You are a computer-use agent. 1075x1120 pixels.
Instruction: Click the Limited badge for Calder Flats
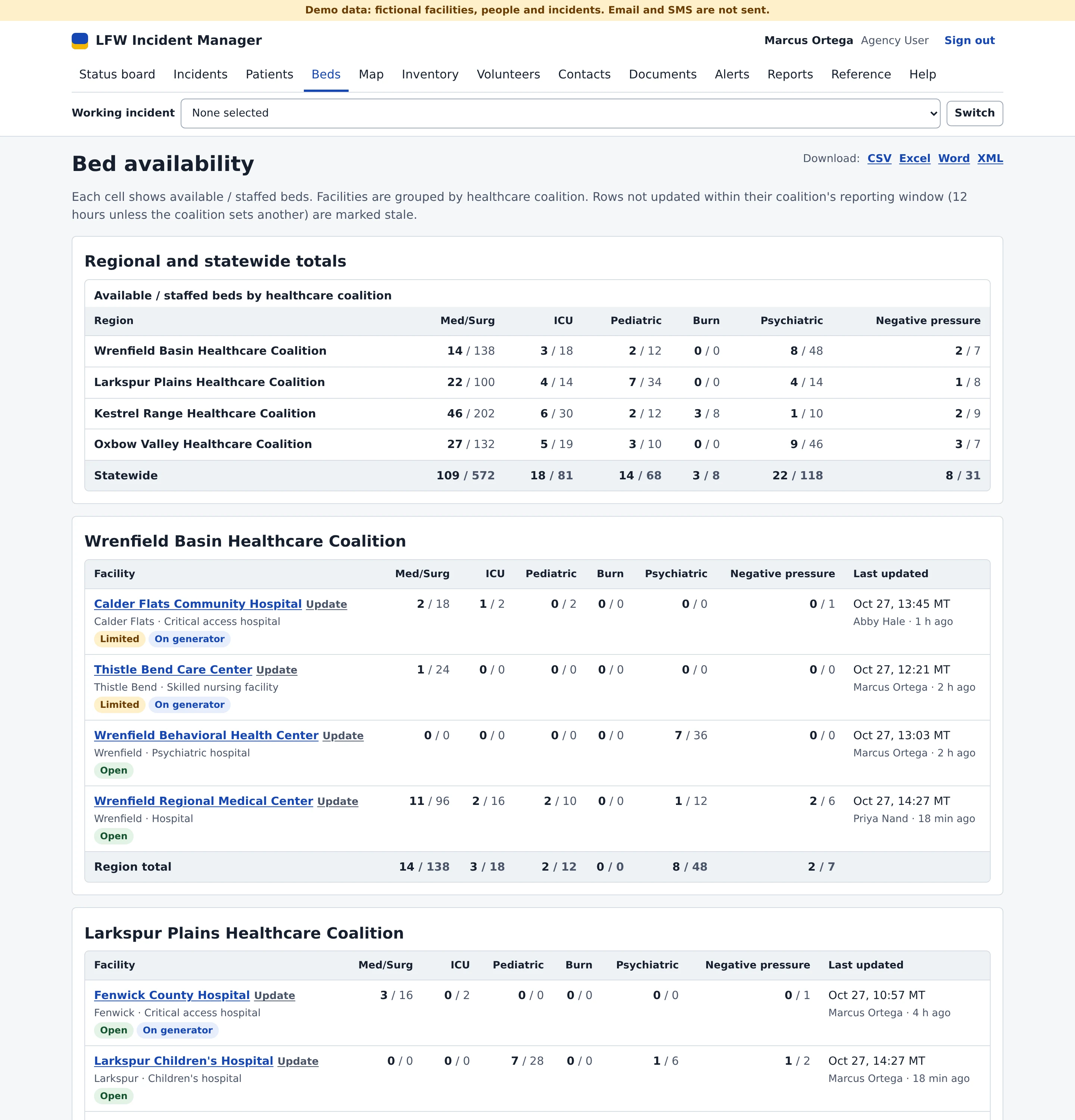coord(119,639)
